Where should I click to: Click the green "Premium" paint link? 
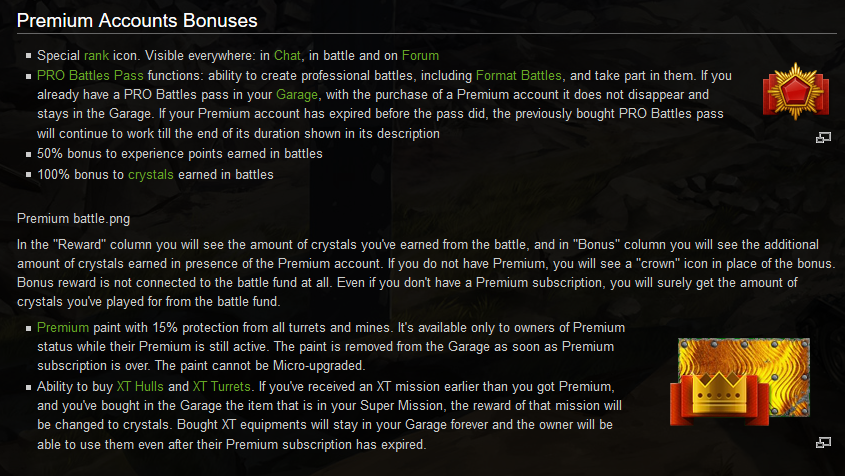click(62, 328)
